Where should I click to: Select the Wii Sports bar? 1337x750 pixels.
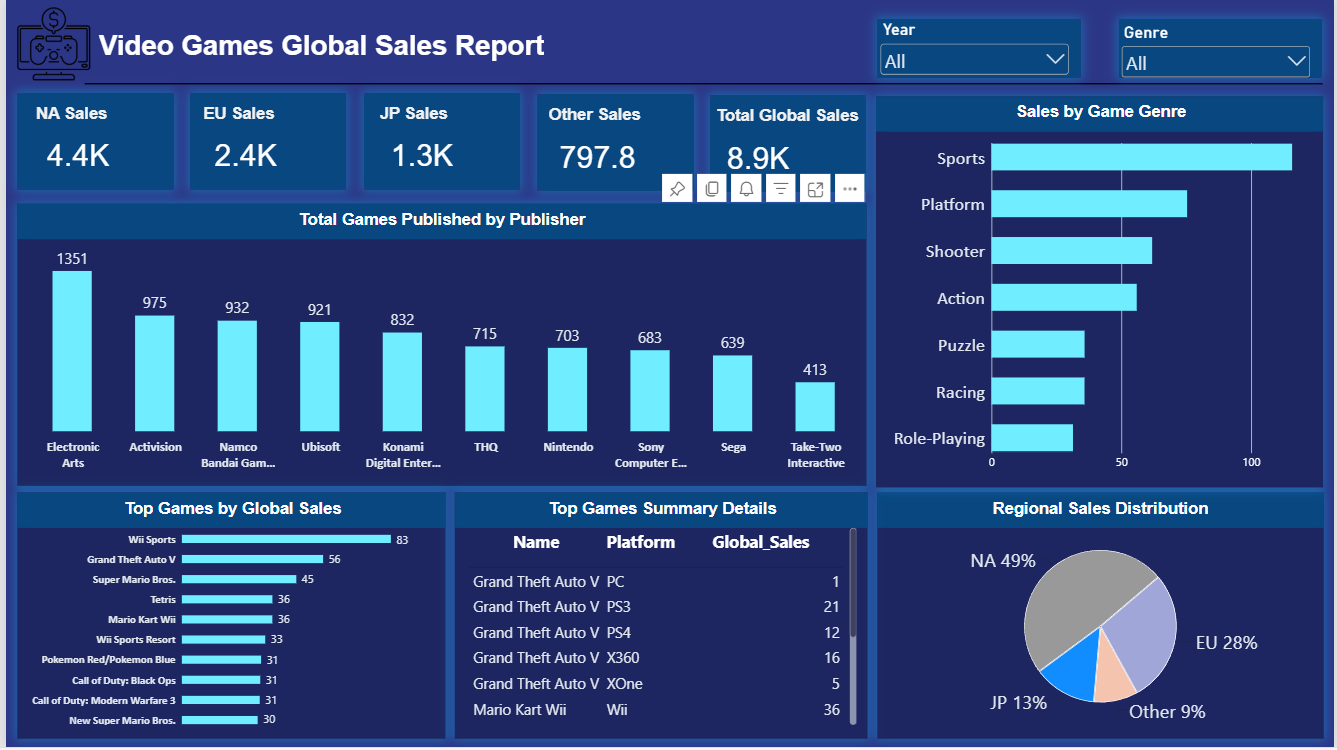286,539
